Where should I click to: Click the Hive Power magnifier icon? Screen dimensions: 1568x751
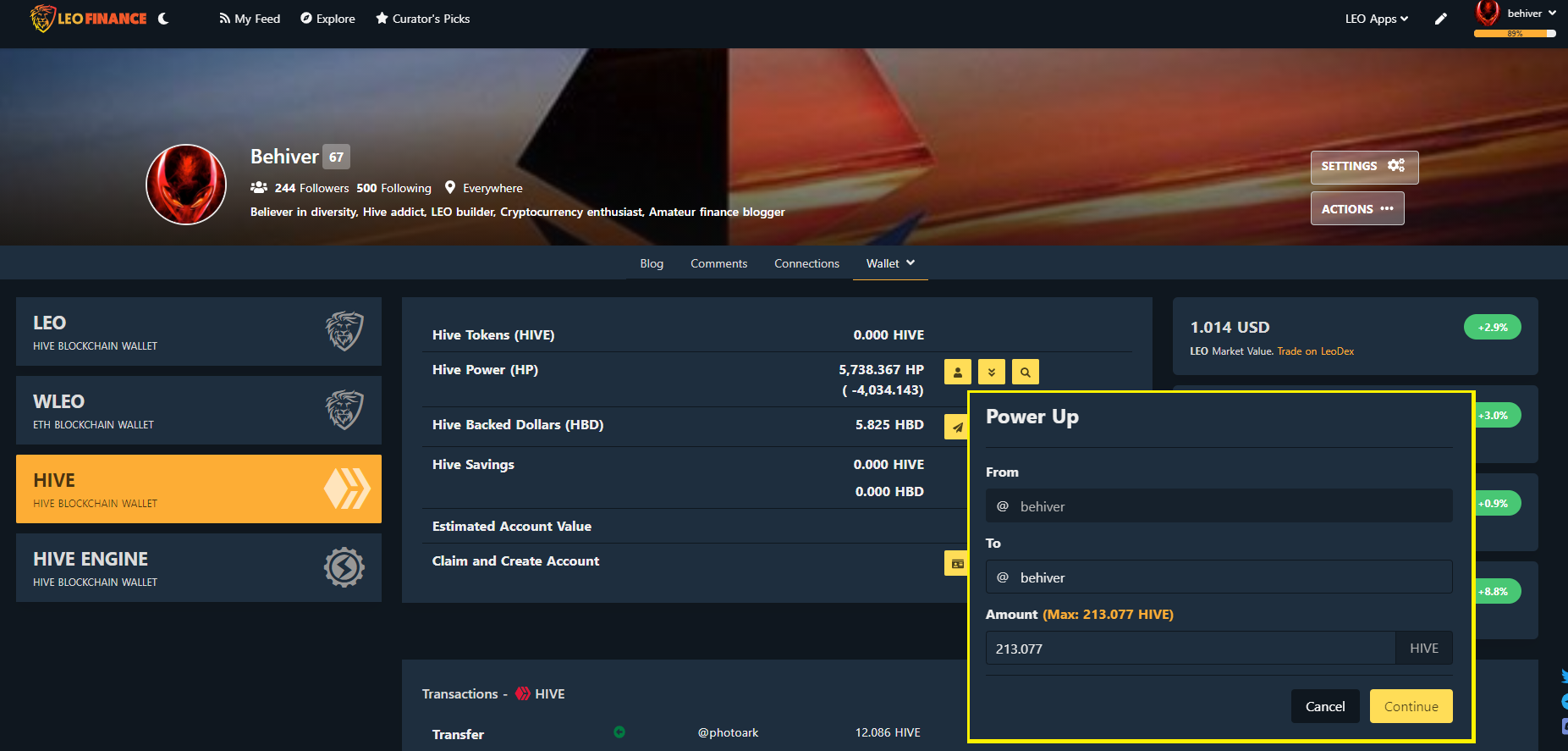(1026, 372)
